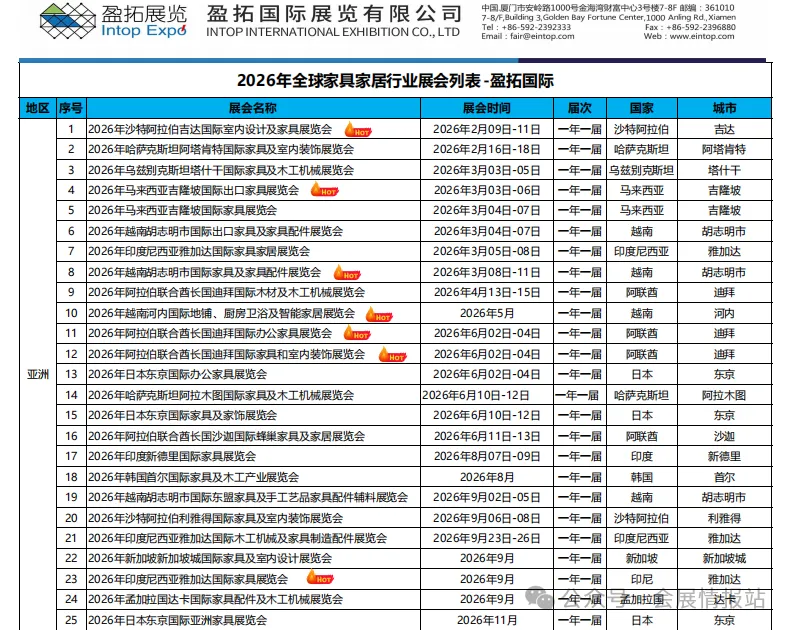Click the date 2026年2月16日-18日
Screen dimensions: 791x630
[486, 150]
